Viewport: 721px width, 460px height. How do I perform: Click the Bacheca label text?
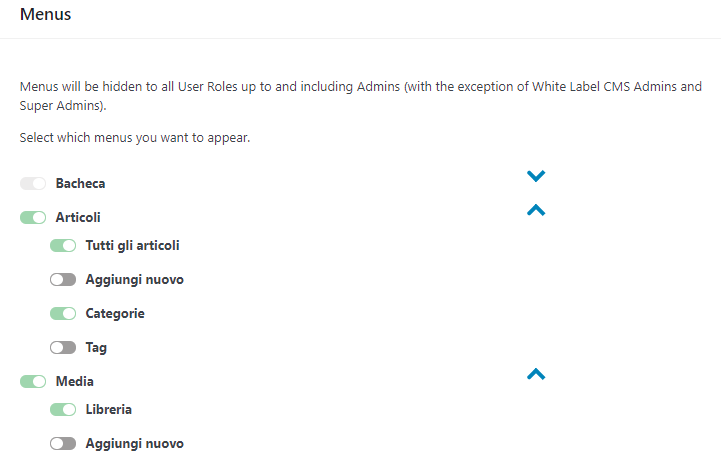click(x=80, y=184)
